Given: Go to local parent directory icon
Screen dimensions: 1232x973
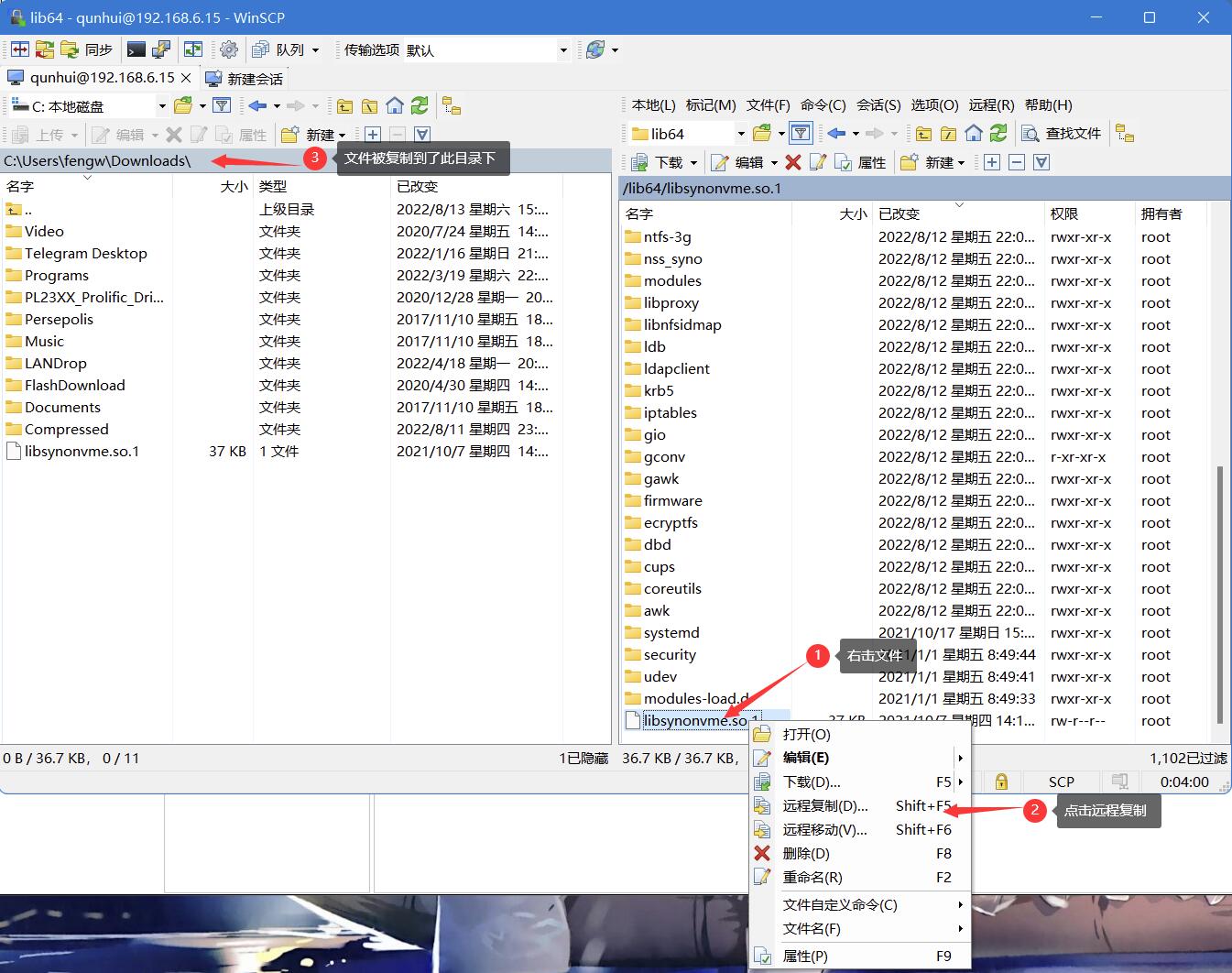Looking at the screenshot, I should click(344, 106).
